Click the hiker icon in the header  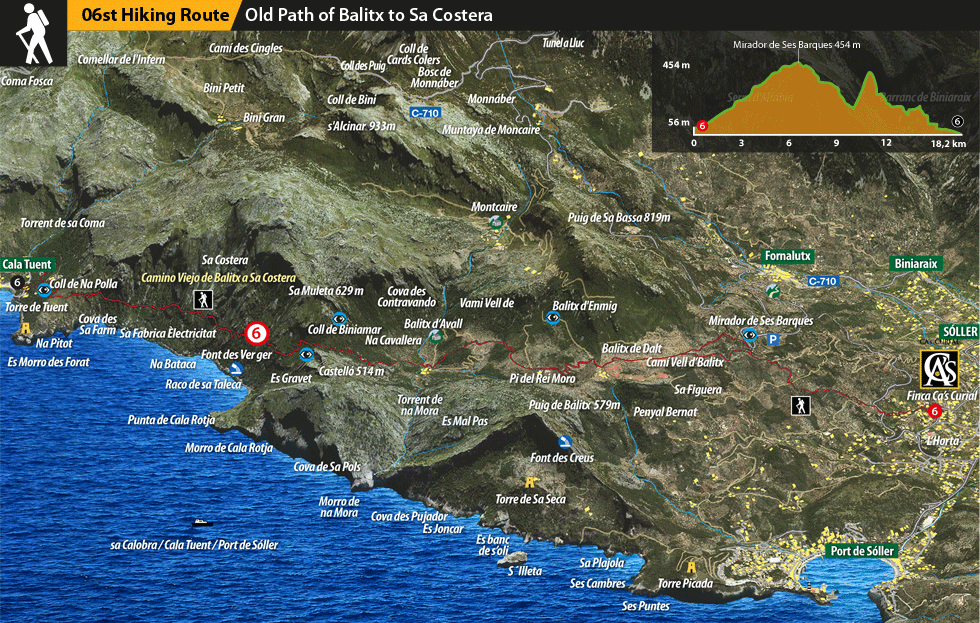click(34, 33)
